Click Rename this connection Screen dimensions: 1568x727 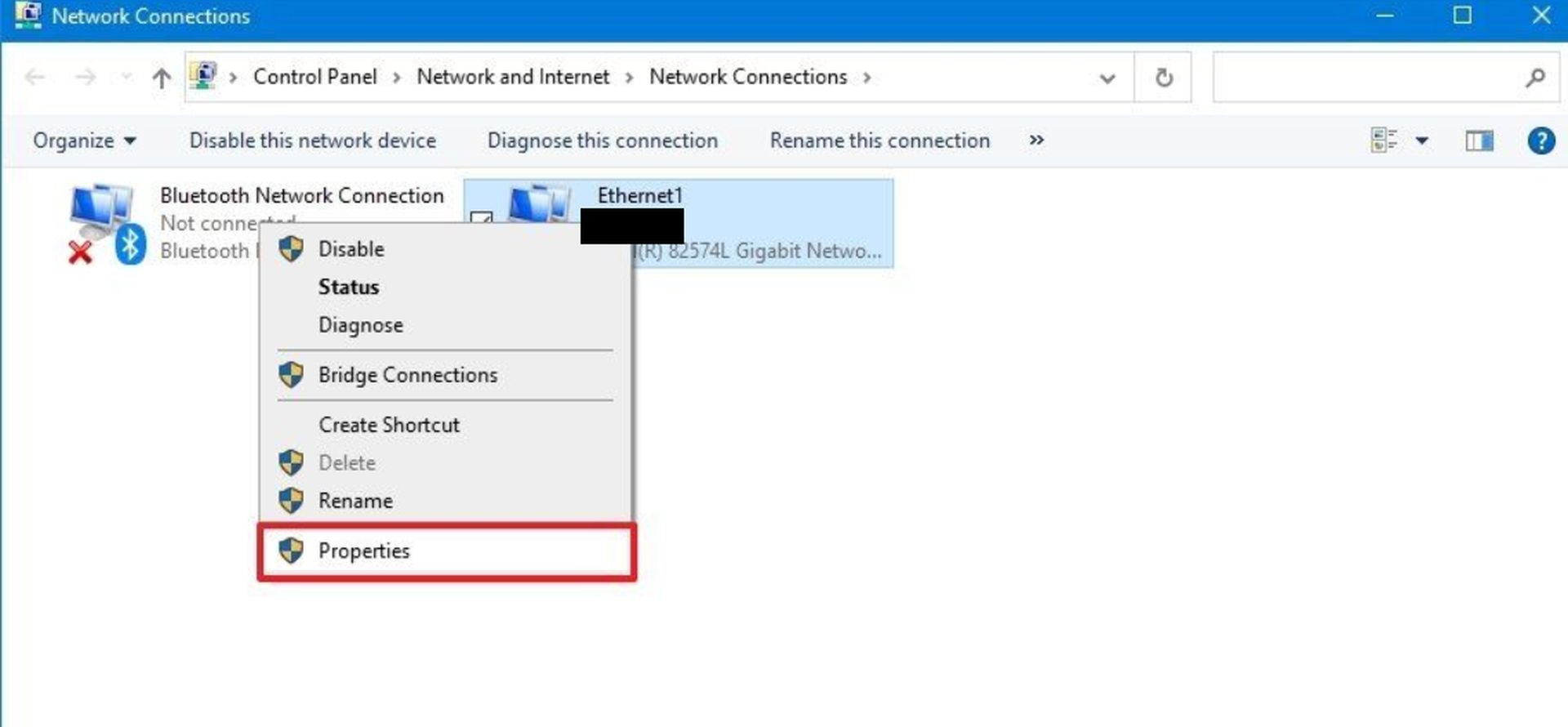point(880,140)
